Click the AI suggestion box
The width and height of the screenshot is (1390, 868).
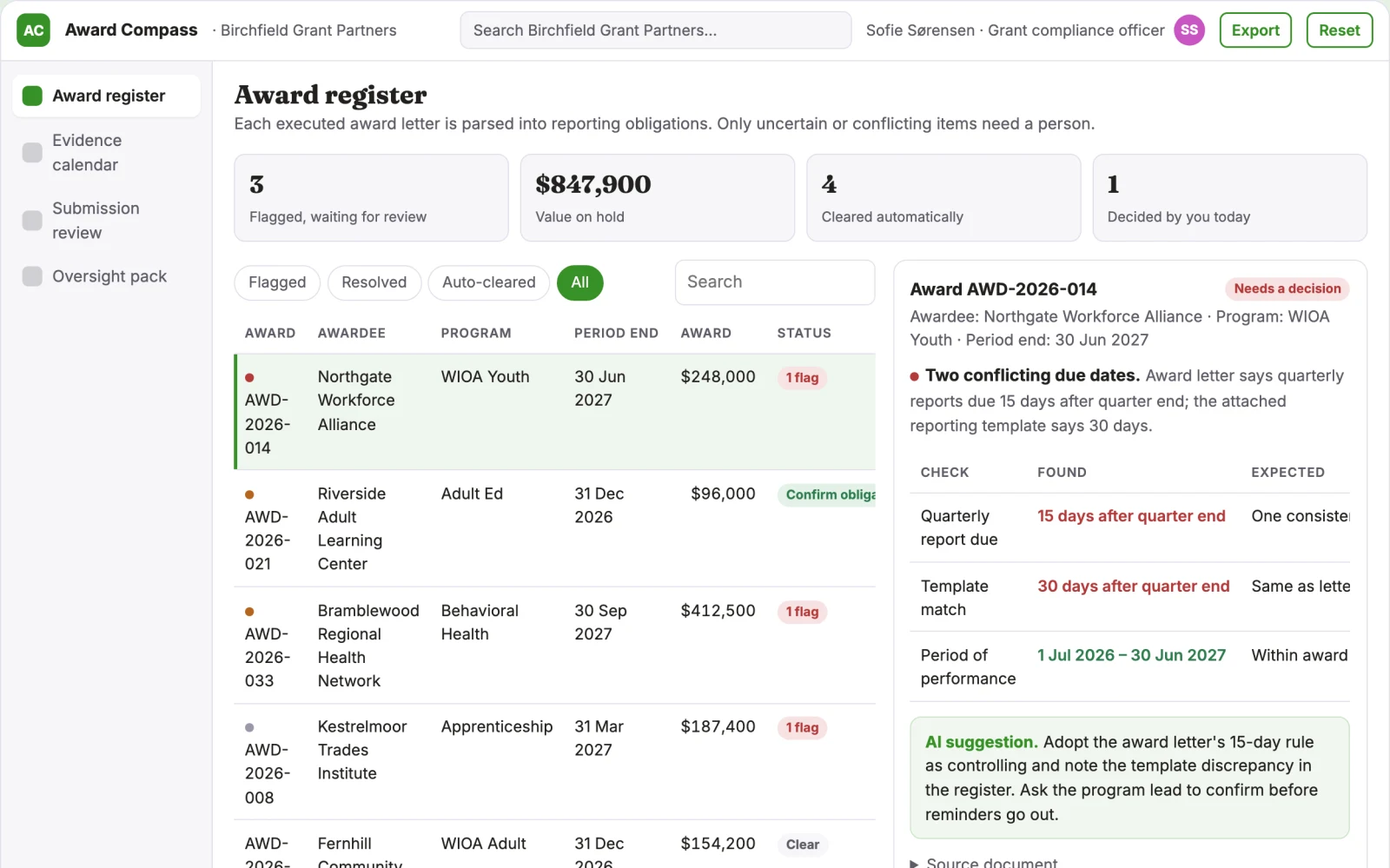tap(1129, 778)
